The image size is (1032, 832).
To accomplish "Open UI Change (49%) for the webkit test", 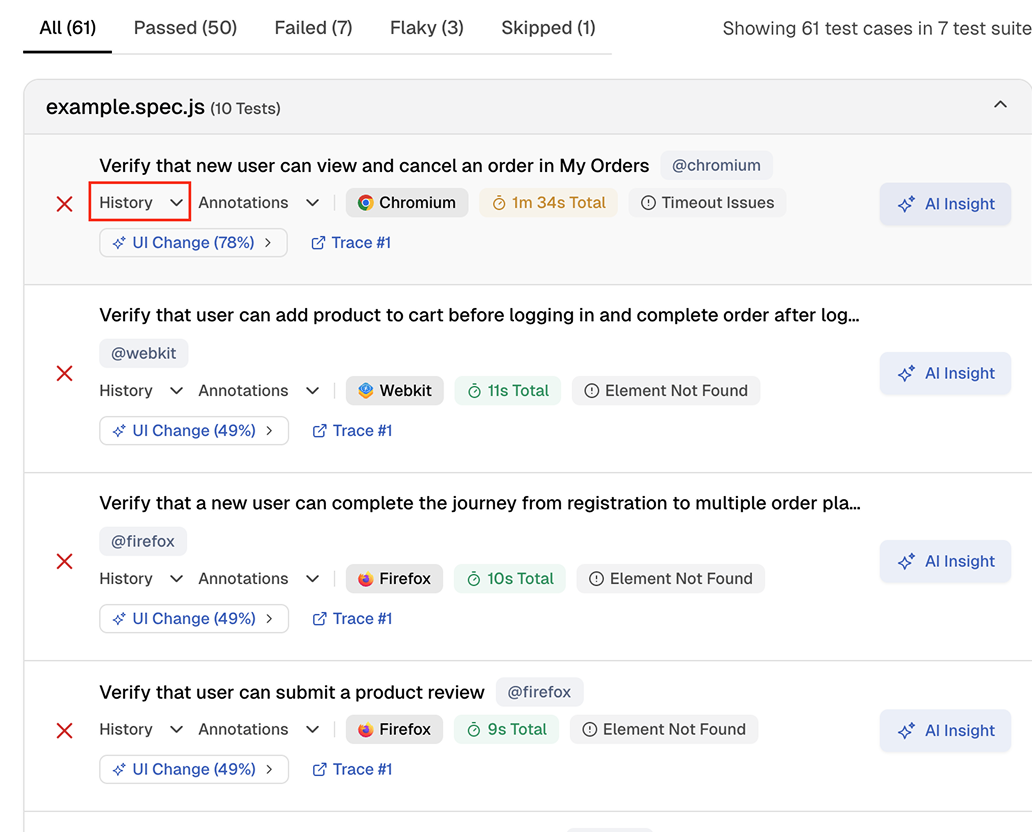I will 194,430.
